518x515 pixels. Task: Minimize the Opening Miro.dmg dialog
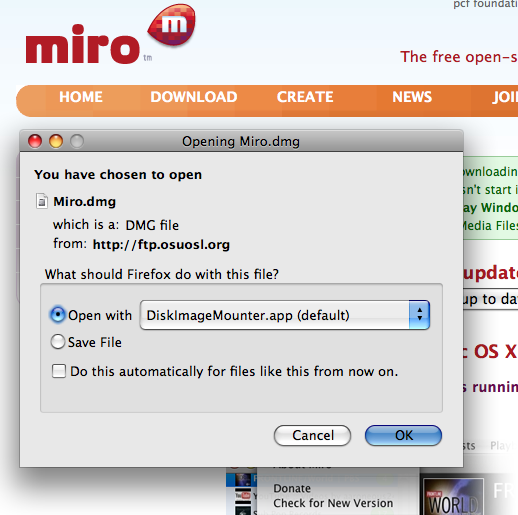click(56, 141)
